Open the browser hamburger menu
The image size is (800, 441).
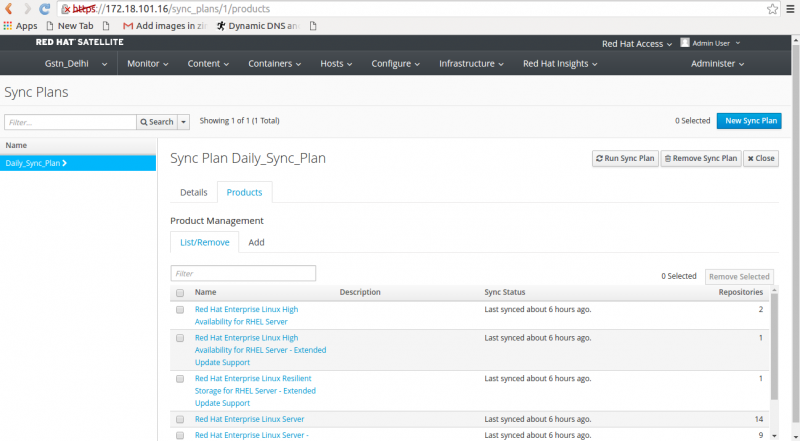point(790,9)
